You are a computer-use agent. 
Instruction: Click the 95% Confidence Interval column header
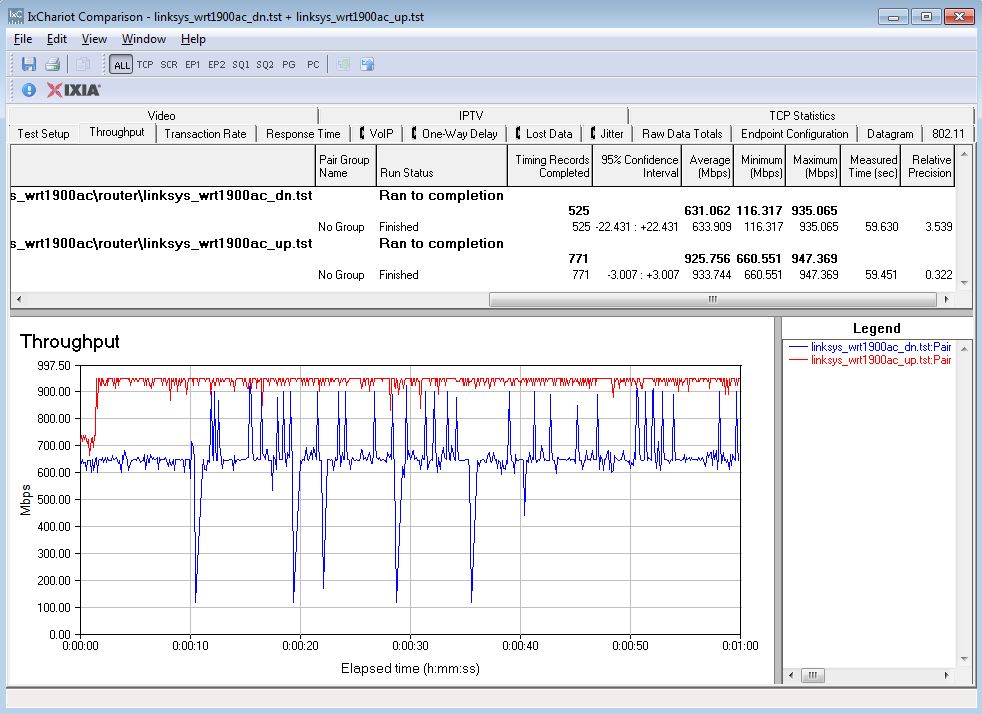click(636, 166)
